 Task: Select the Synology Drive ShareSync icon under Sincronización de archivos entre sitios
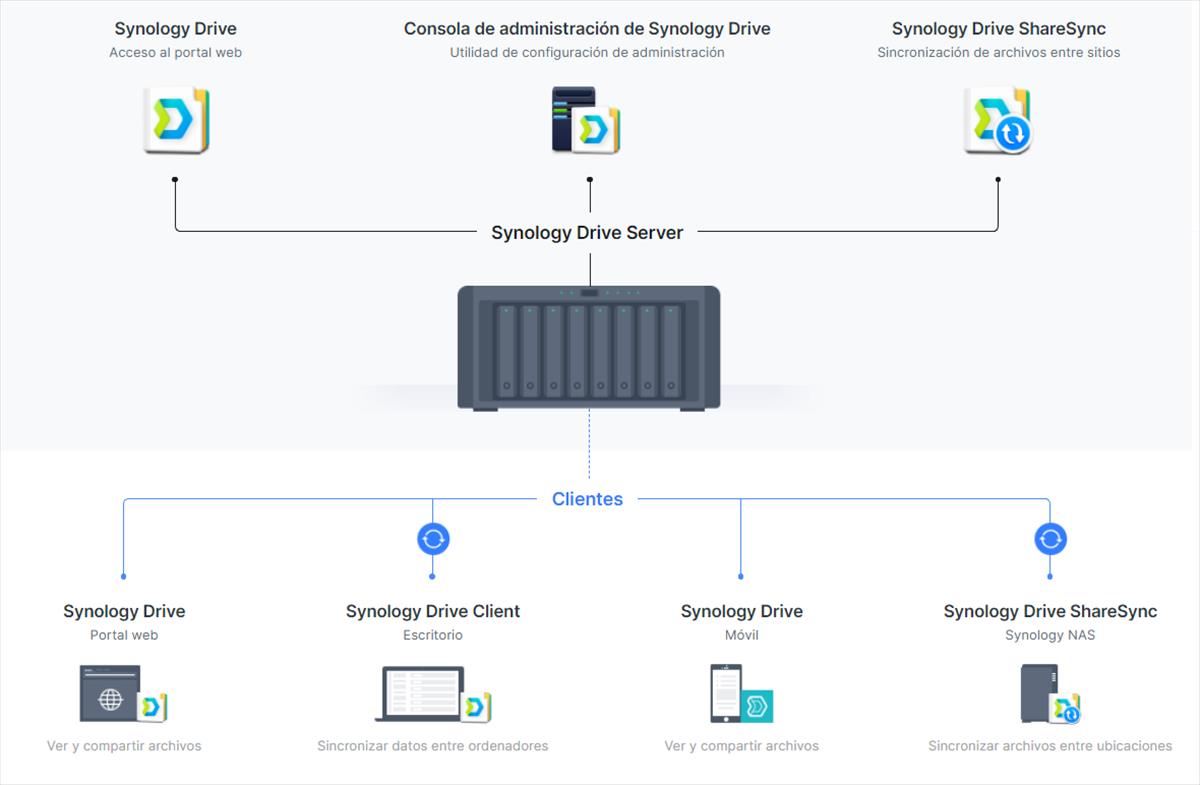pyautogui.click(x=997, y=121)
